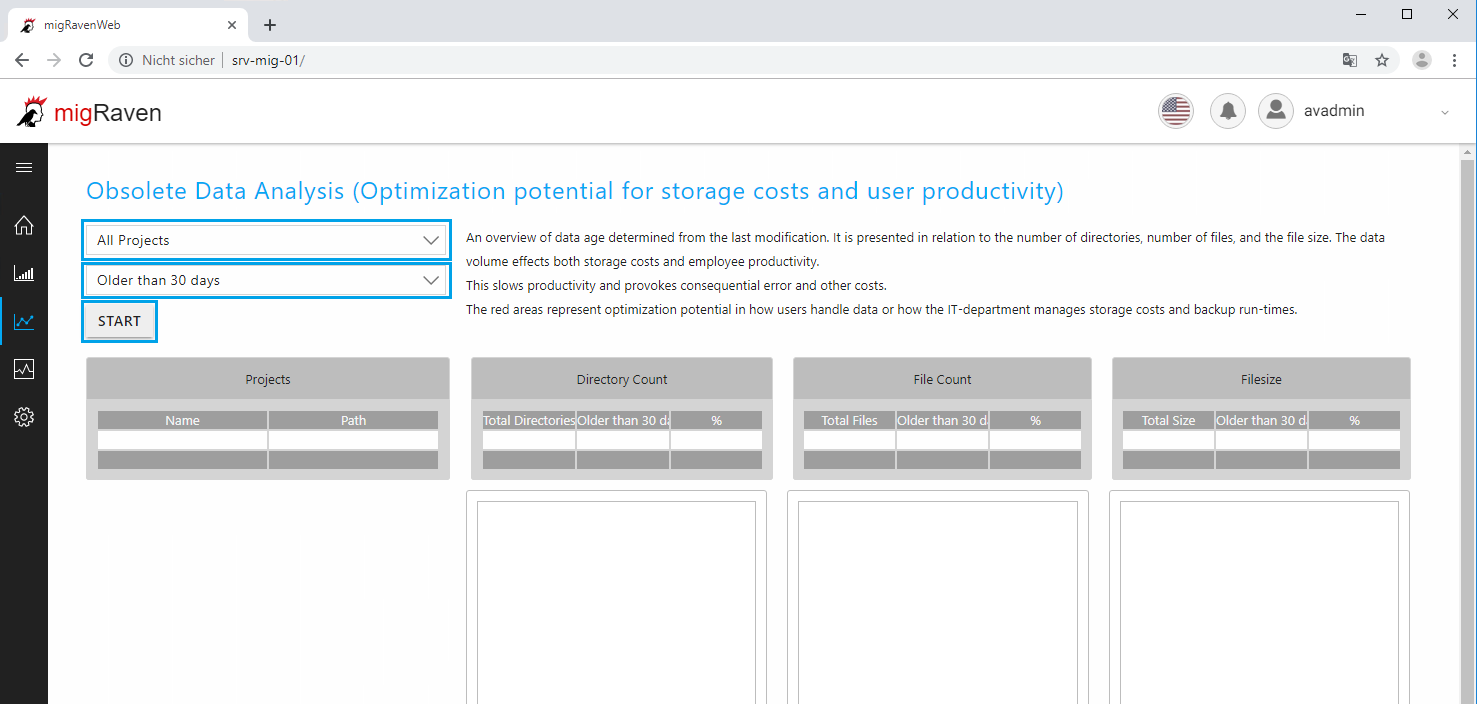Click the Older than 30 d header under File Count
Viewport: 1477px width, 704px height.
[x=942, y=420]
